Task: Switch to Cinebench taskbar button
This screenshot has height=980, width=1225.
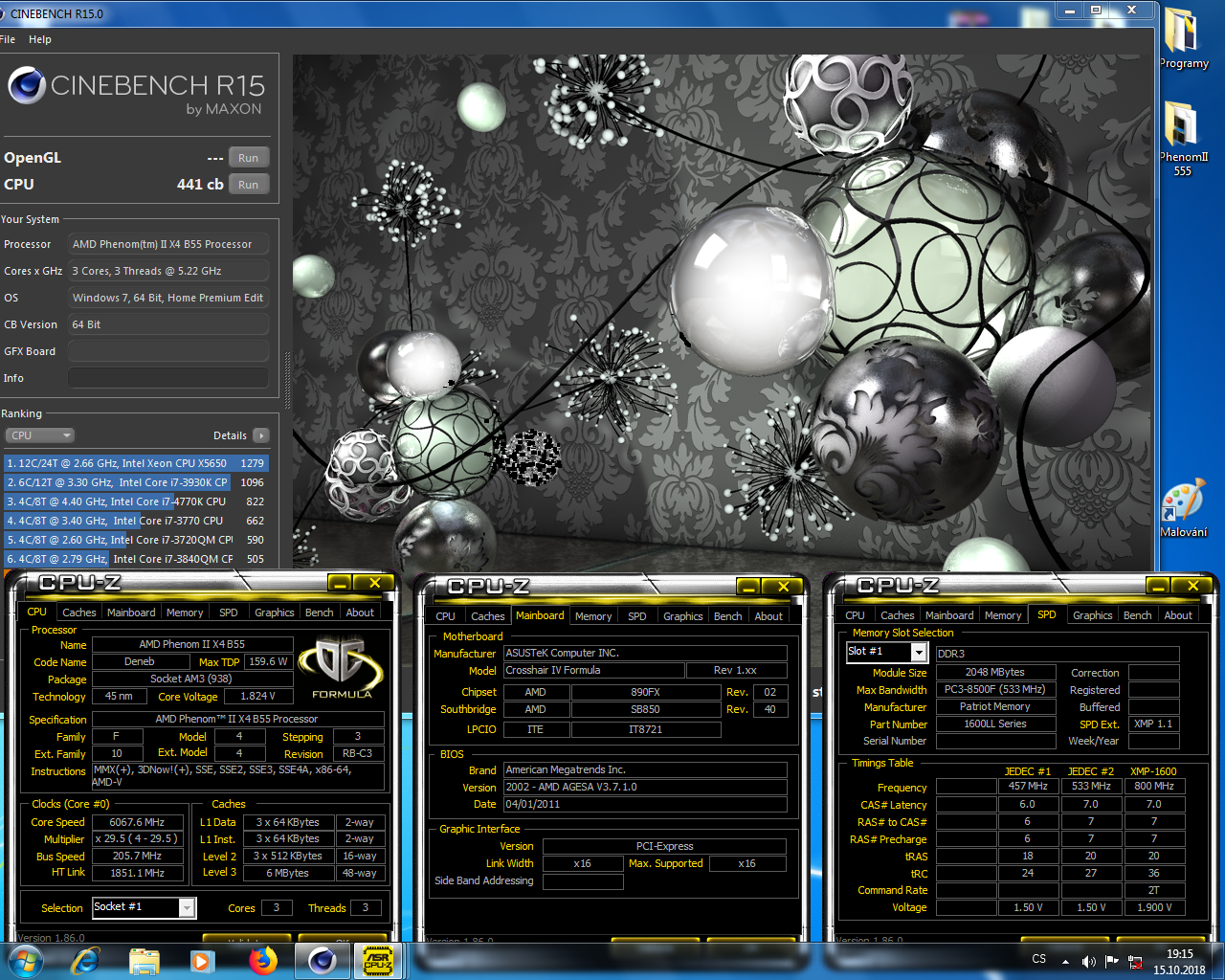Action: pyautogui.click(x=322, y=961)
